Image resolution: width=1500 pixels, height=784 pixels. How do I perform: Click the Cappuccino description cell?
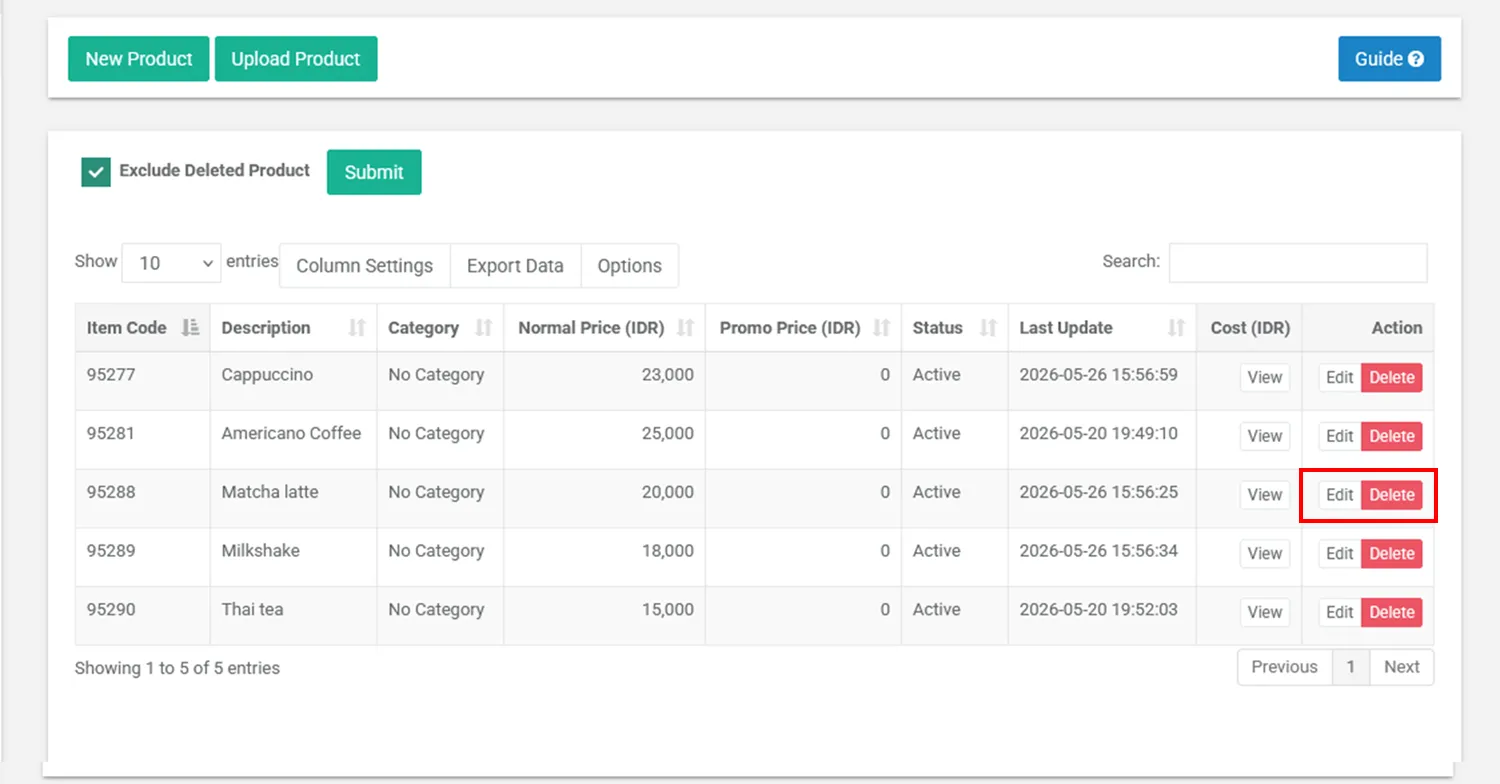[293, 381]
